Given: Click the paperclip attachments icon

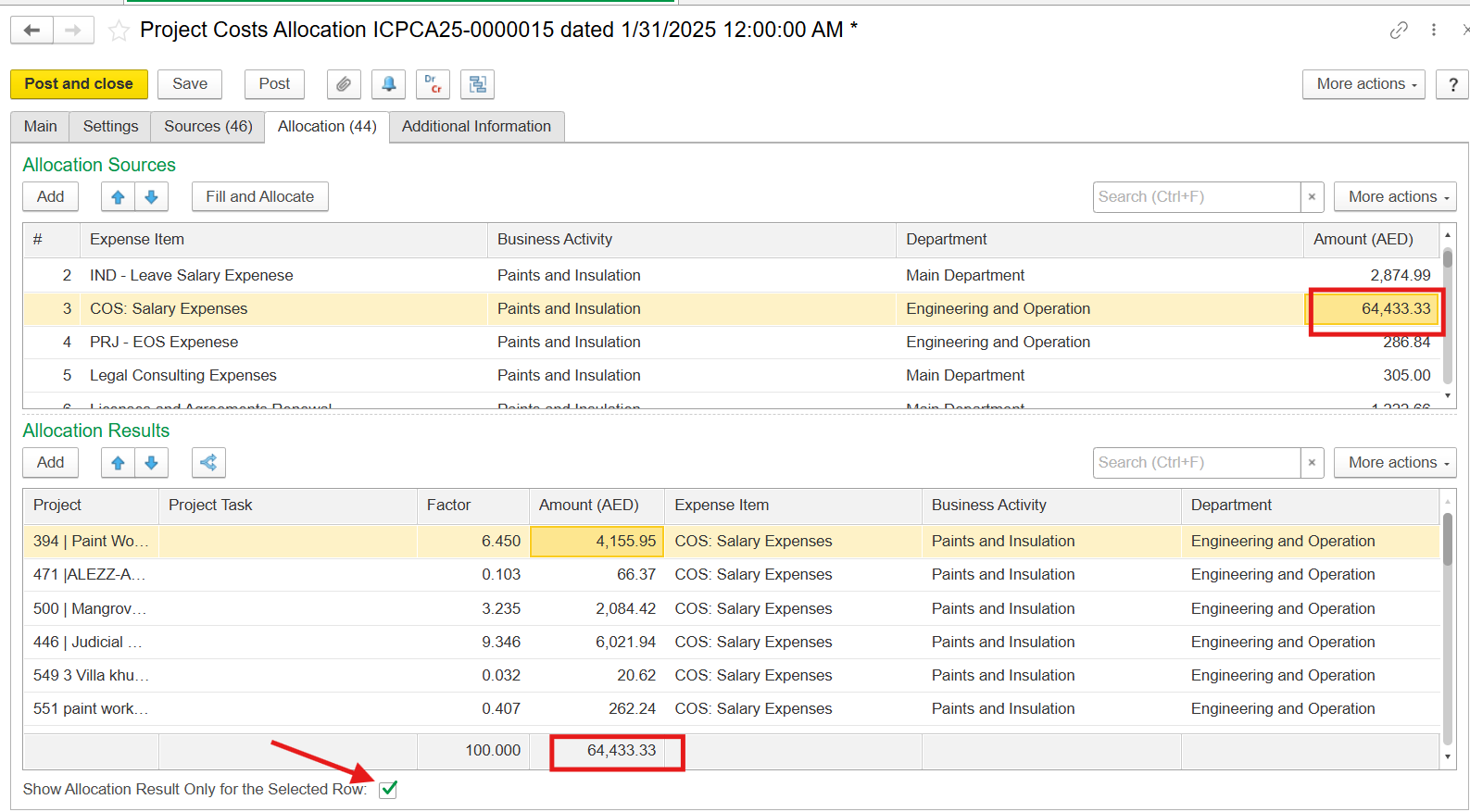Looking at the screenshot, I should point(344,84).
